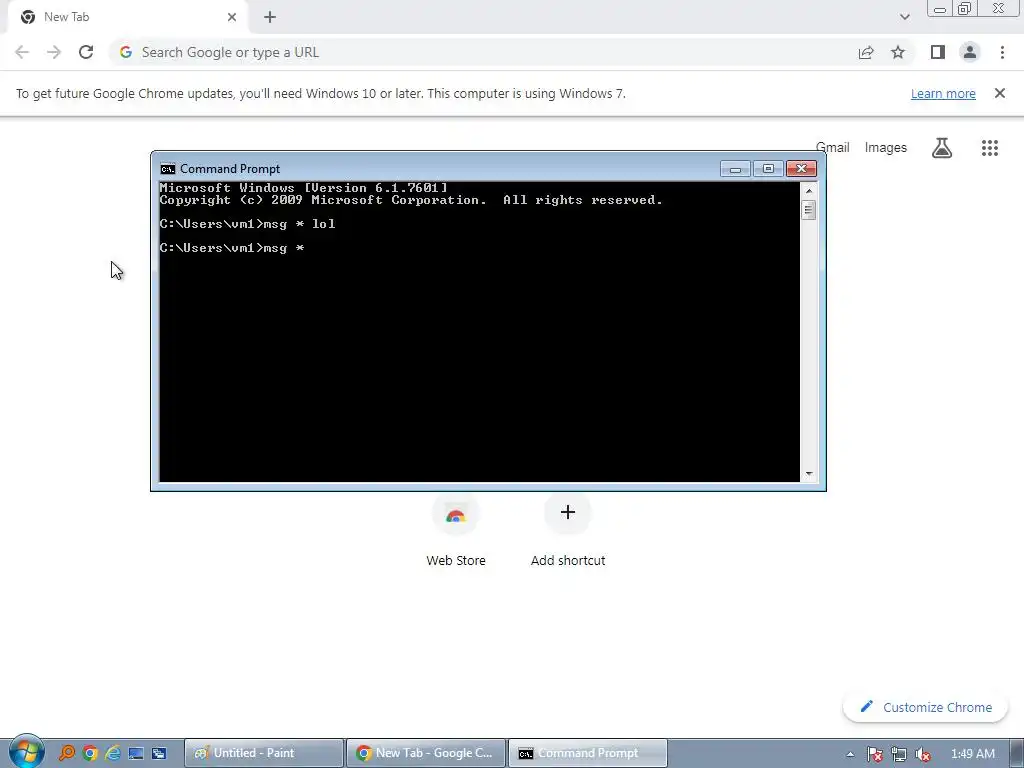Screen dimensions: 1024x768
Task: Click the switch windows quick-launch icon
Action: pos(159,753)
